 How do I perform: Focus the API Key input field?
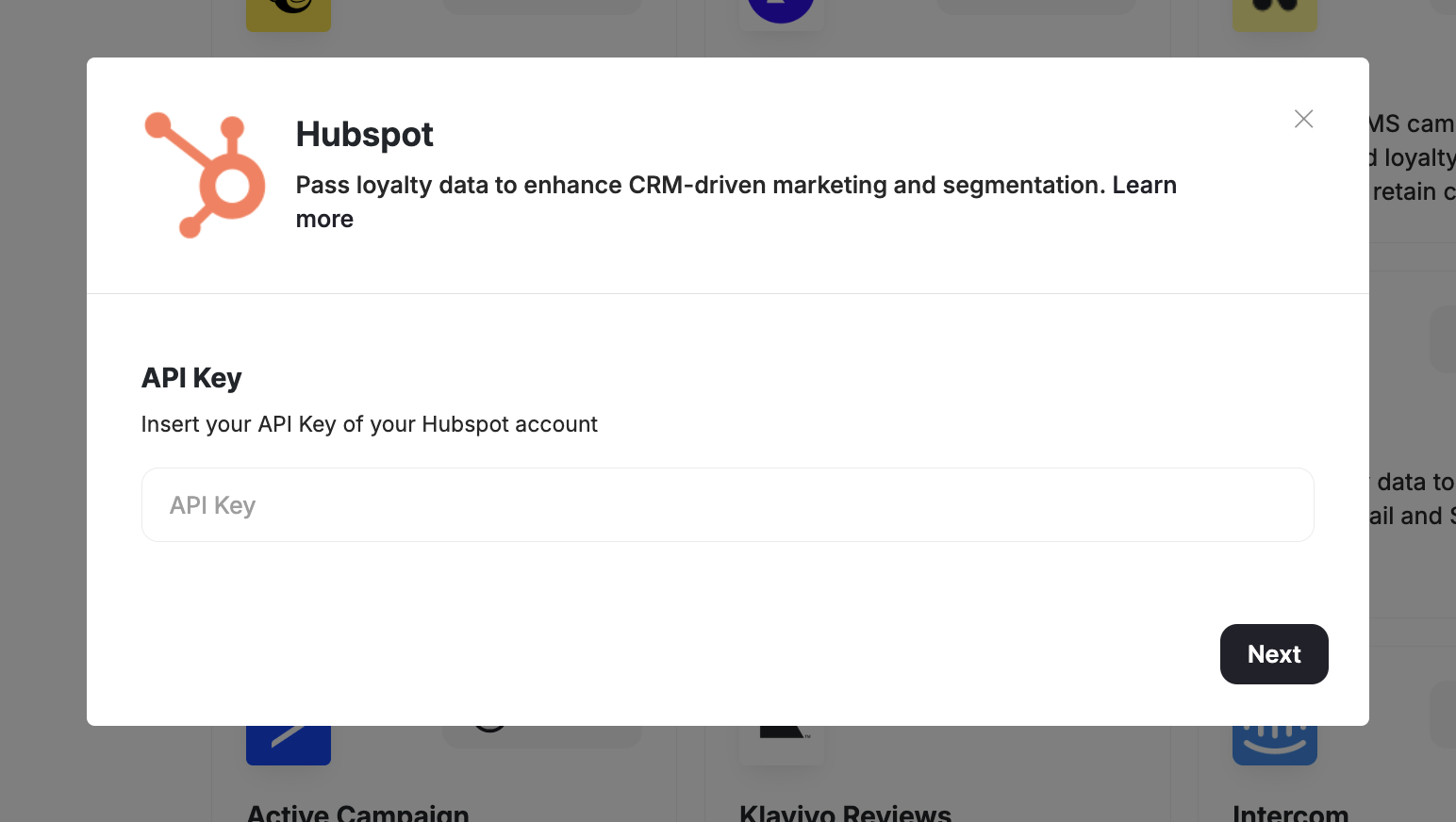click(x=727, y=505)
